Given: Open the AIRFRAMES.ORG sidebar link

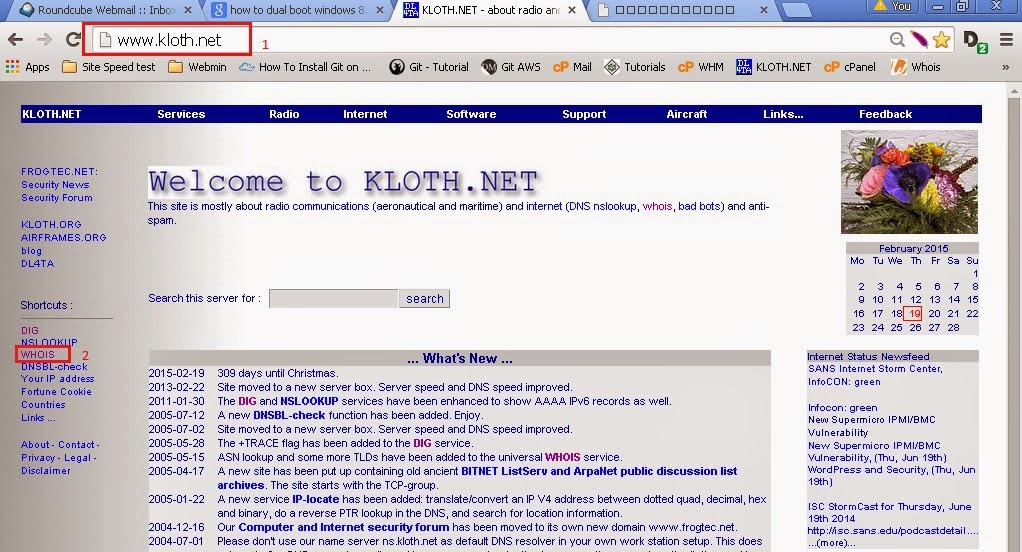Looking at the screenshot, I should pos(63,237).
